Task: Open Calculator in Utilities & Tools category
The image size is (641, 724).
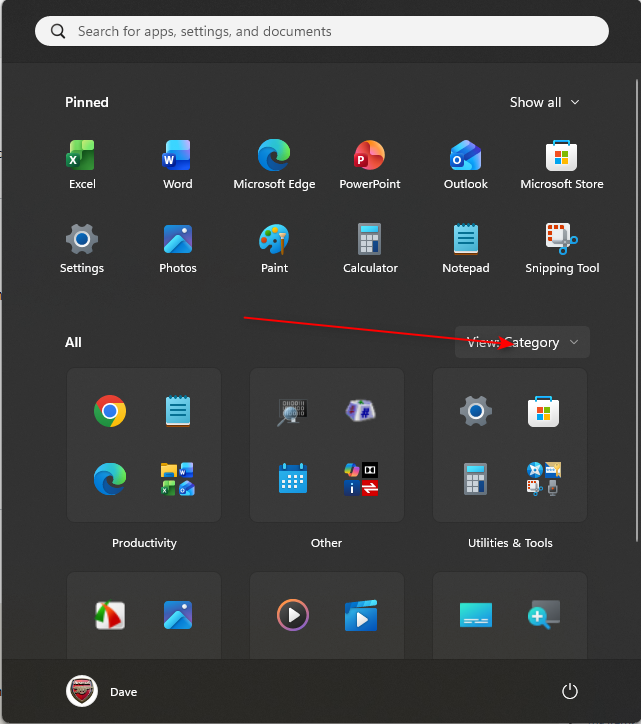Action: [x=476, y=479]
